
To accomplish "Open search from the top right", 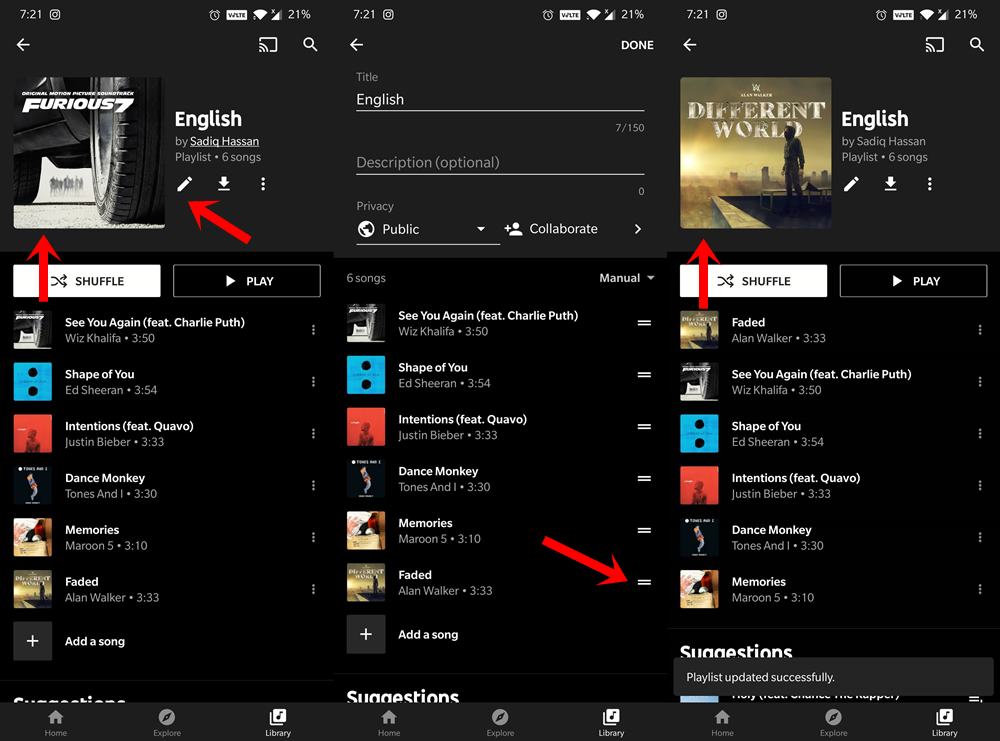I will coord(309,44).
